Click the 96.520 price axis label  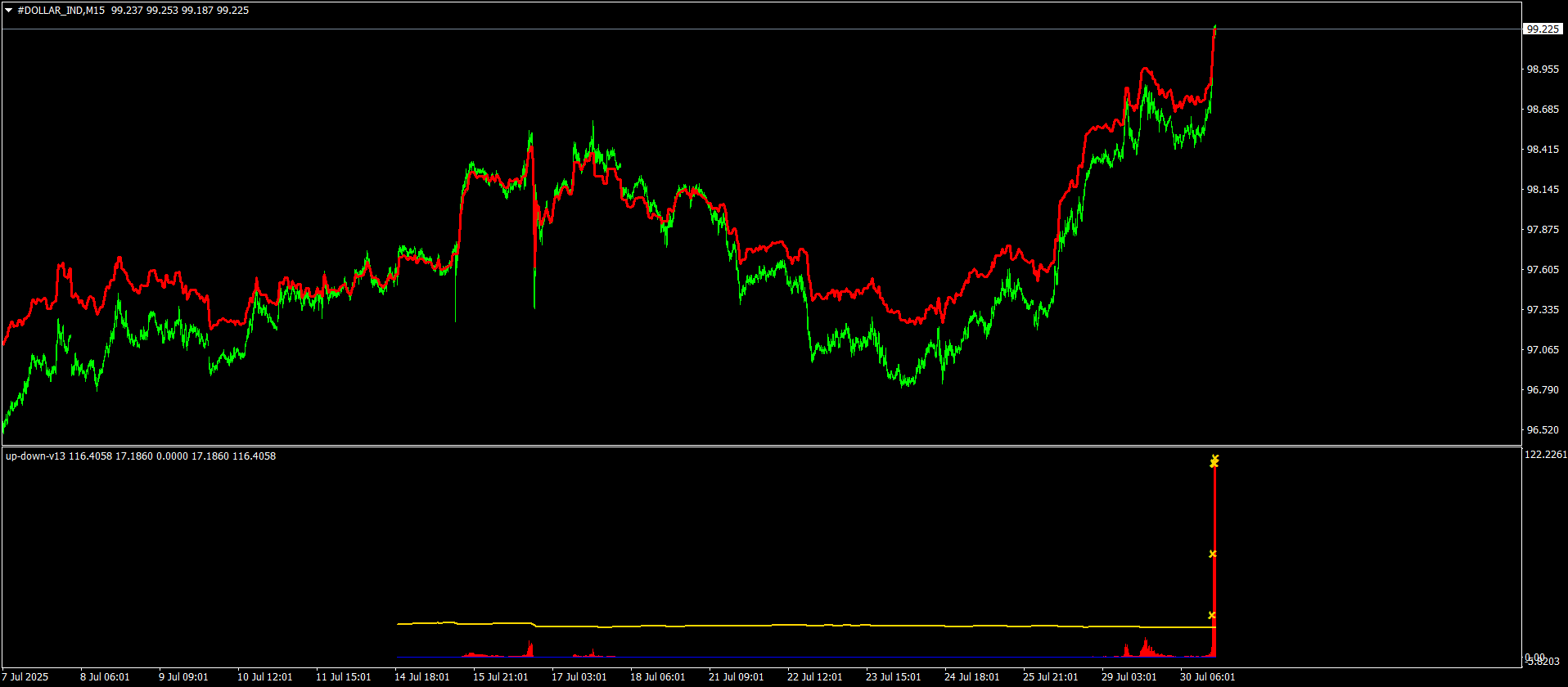[1543, 430]
